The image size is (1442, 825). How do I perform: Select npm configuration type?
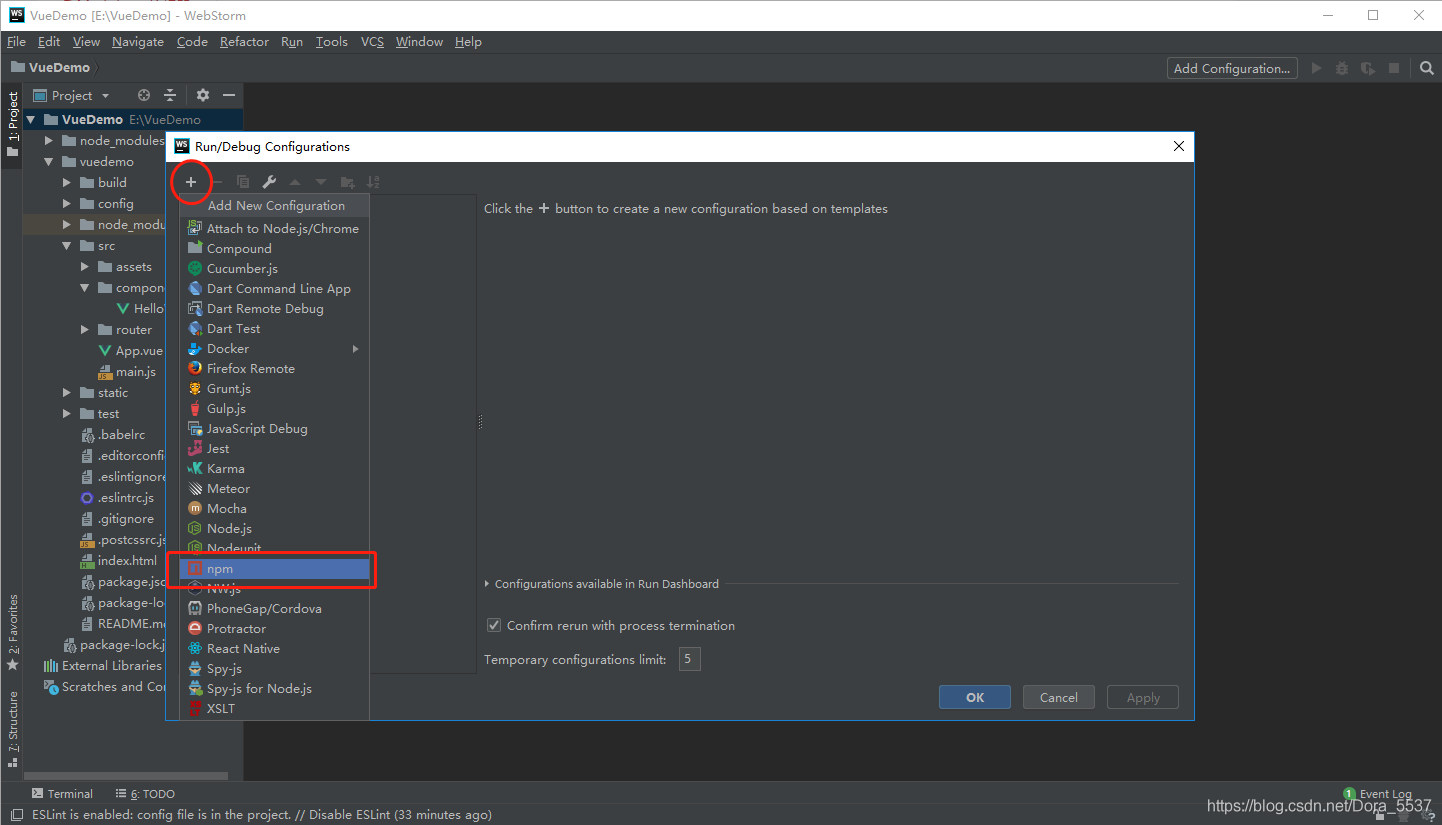click(275, 569)
